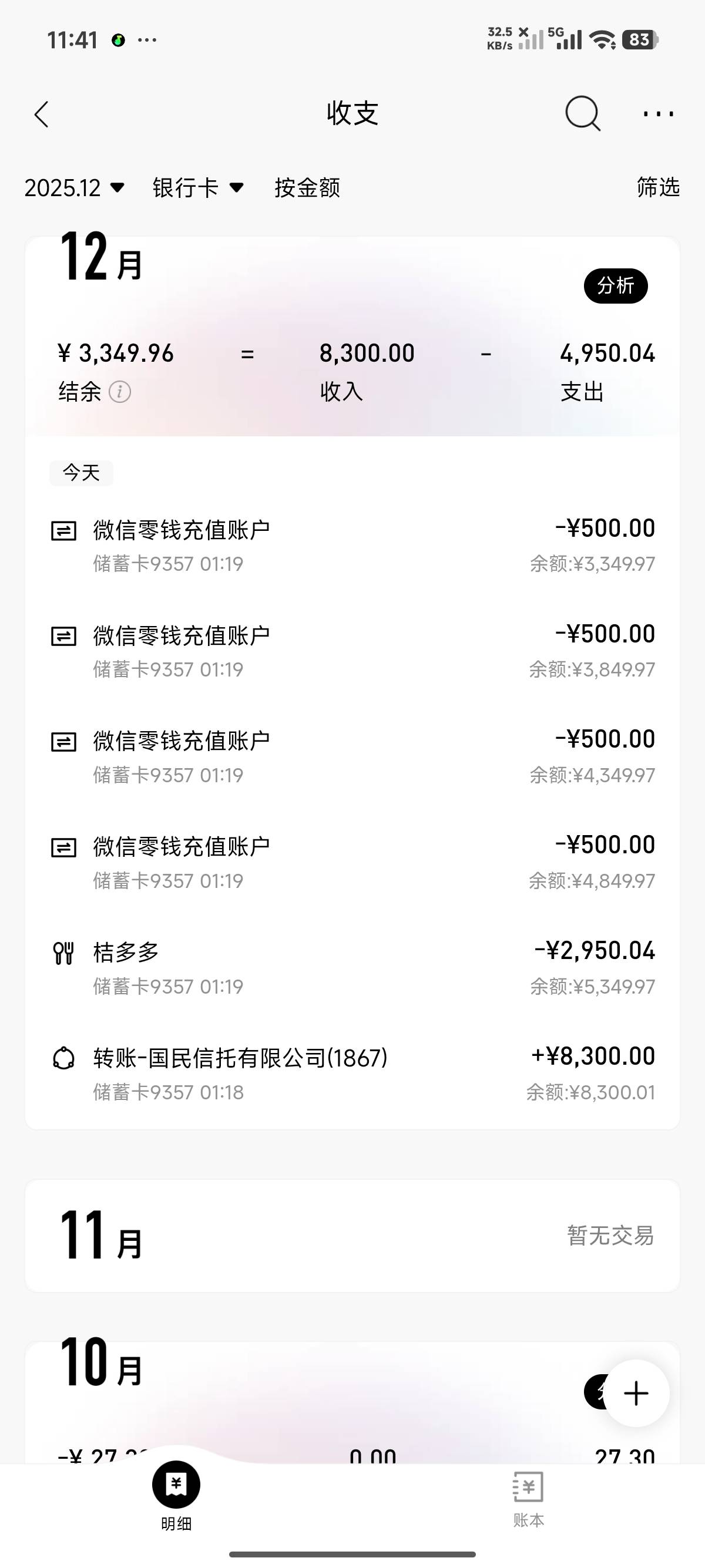Open the 桔多多 -¥2,950.04 transaction
705x1568 pixels.
pos(352,968)
